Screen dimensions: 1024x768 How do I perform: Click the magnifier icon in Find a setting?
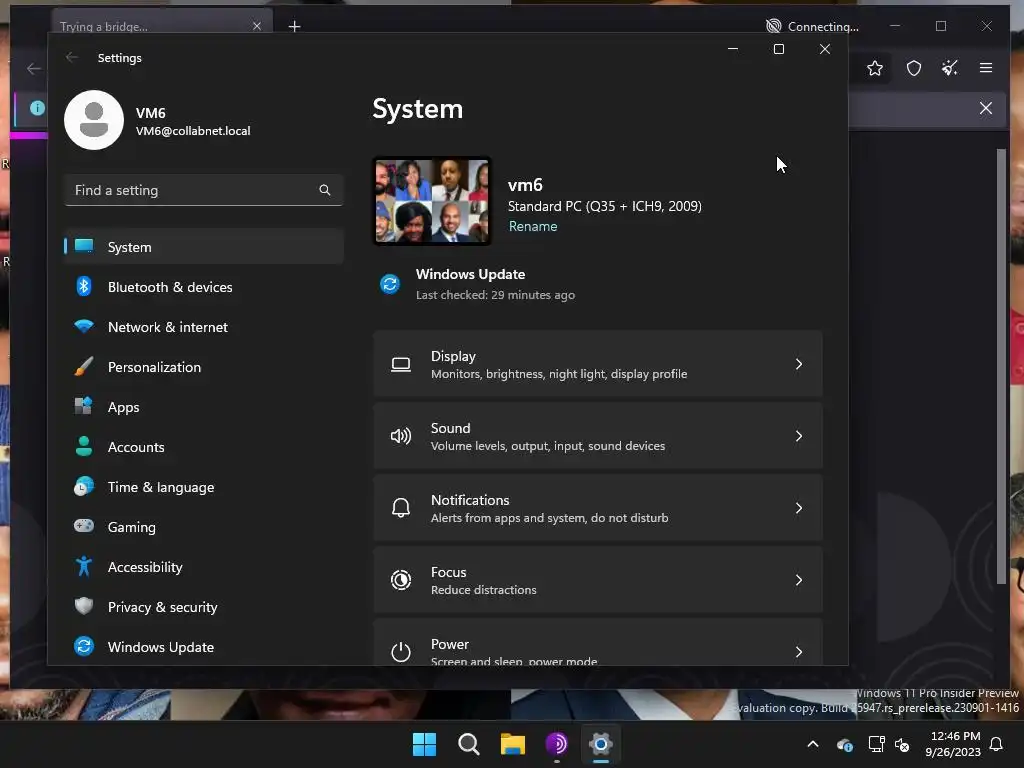pos(325,190)
